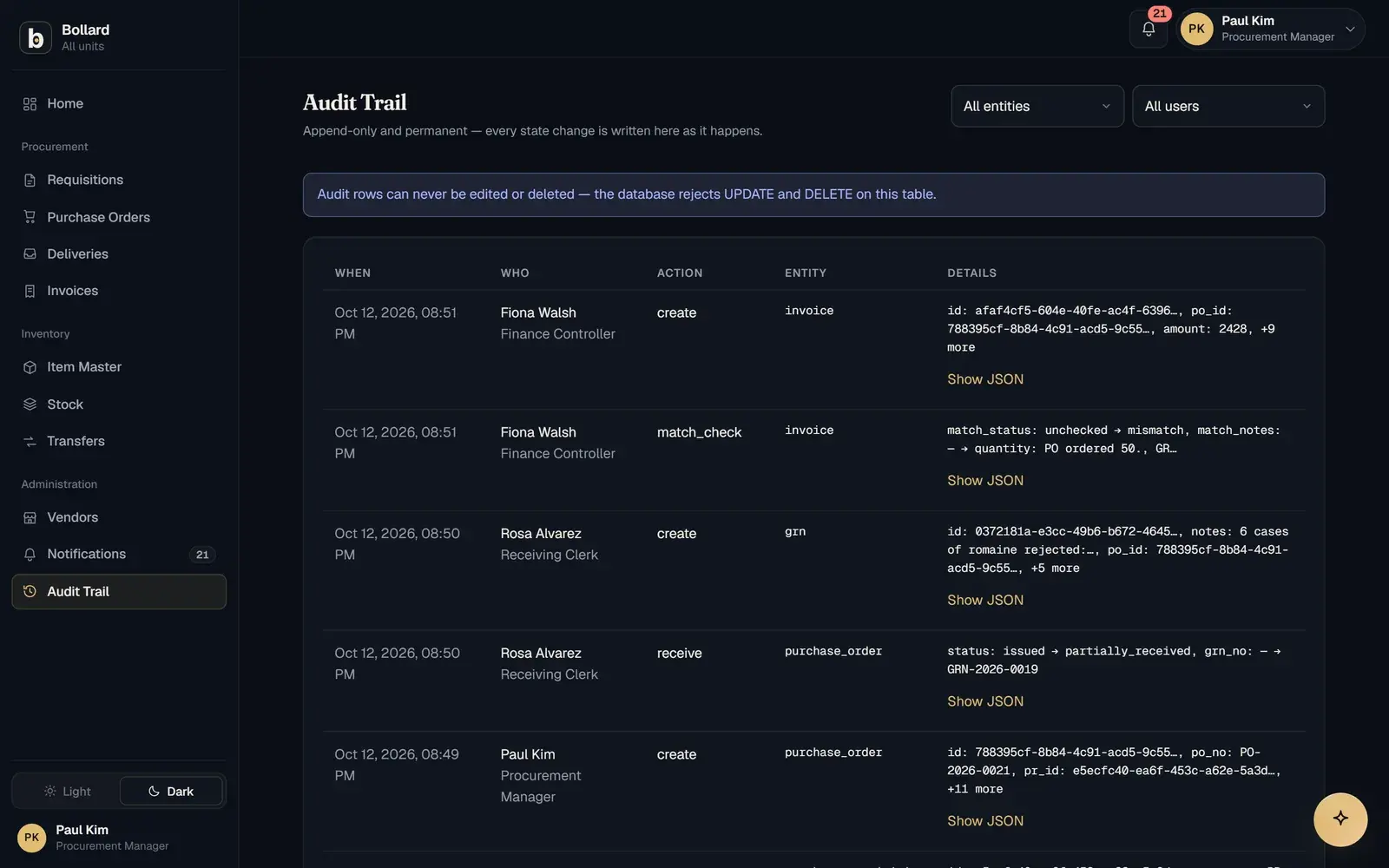Click the red 21 badge on bell
The image size is (1389, 868).
click(1160, 13)
